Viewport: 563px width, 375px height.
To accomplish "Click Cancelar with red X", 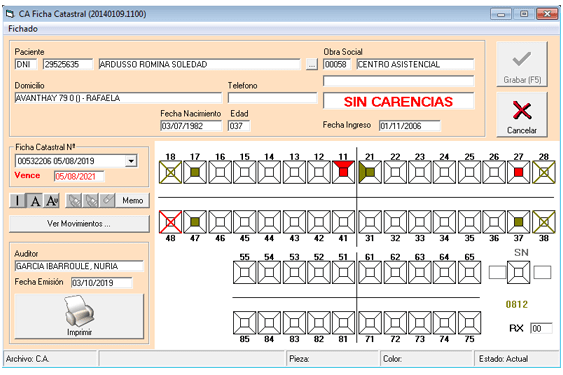I will click(522, 115).
